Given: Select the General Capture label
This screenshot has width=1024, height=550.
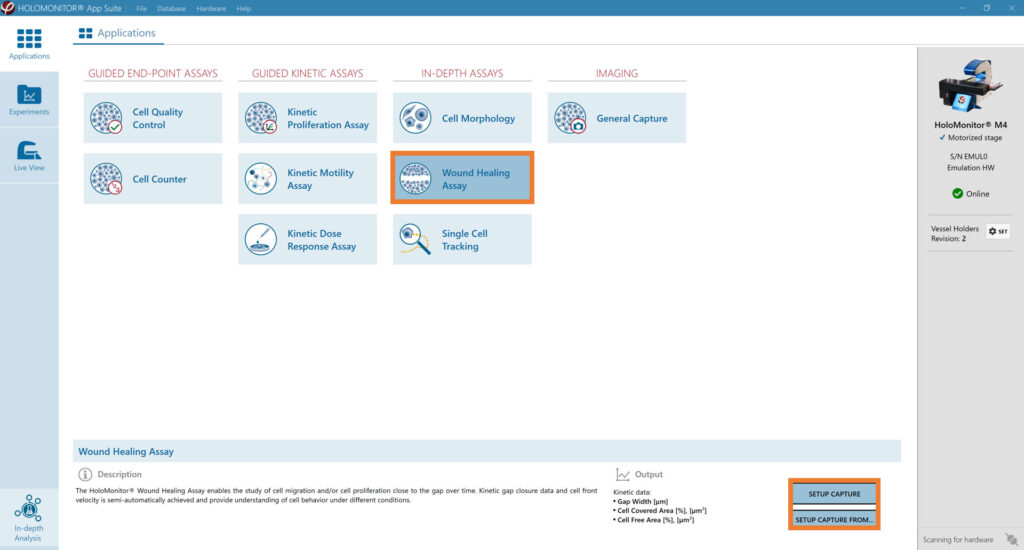Looking at the screenshot, I should [x=632, y=118].
